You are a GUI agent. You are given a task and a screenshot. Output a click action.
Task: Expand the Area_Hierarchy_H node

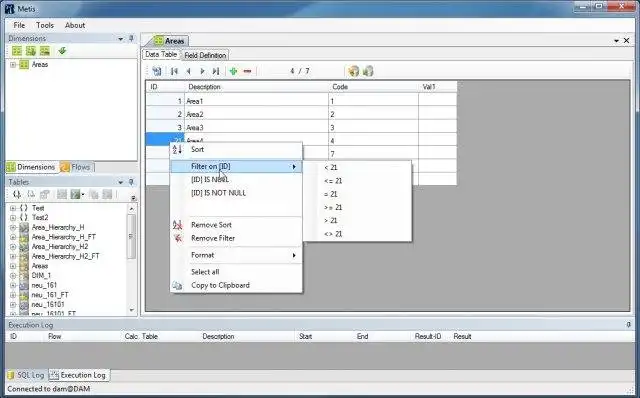tap(13, 227)
